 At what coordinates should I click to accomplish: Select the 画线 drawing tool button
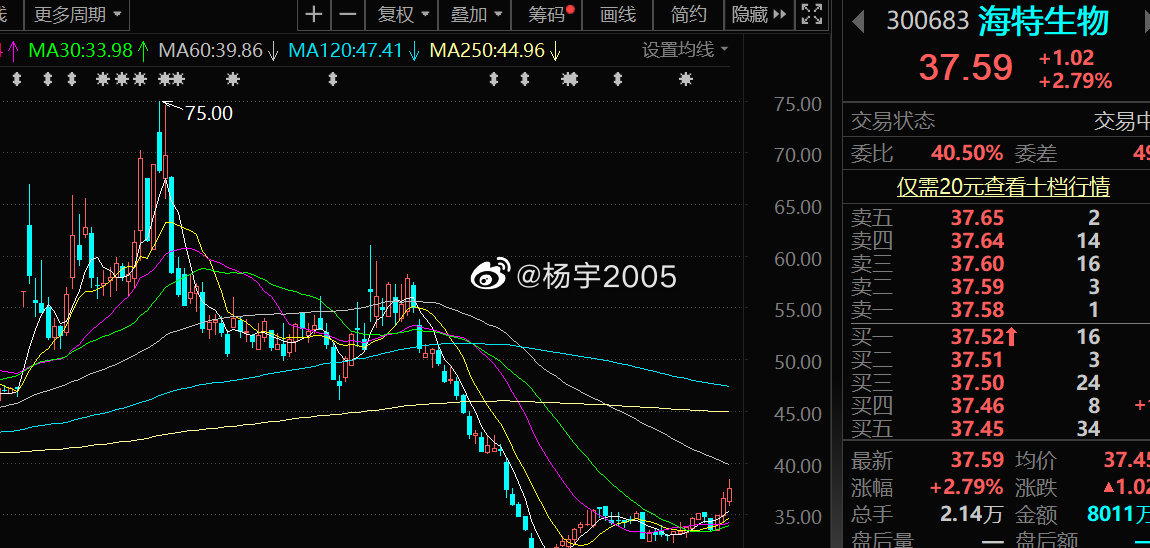point(618,14)
